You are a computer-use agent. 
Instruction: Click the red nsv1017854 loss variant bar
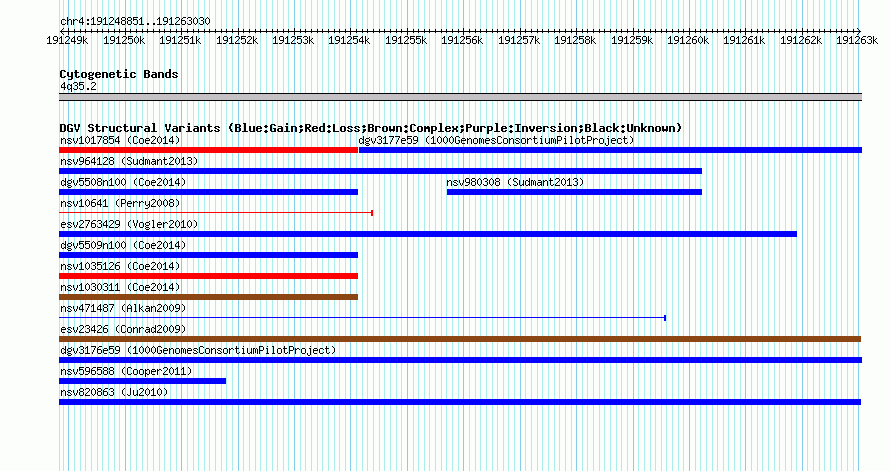point(208,150)
